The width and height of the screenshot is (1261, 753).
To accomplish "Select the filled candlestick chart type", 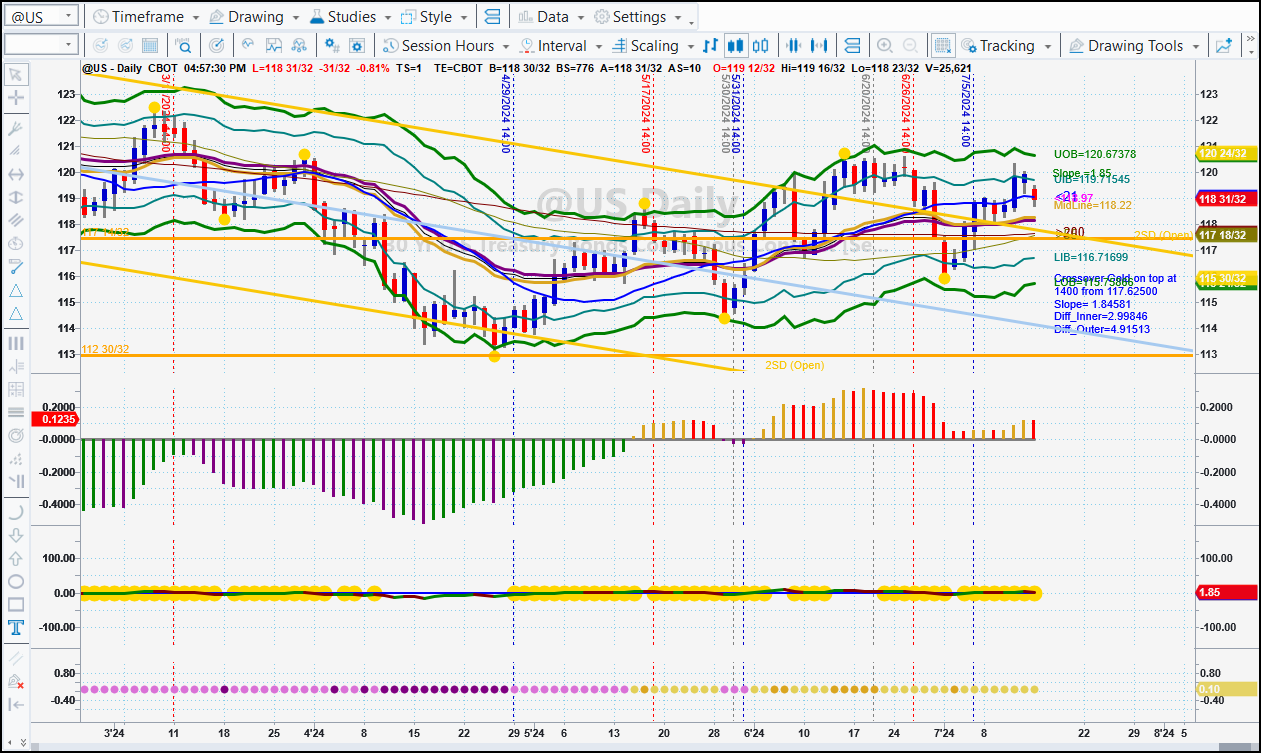I will coord(736,45).
